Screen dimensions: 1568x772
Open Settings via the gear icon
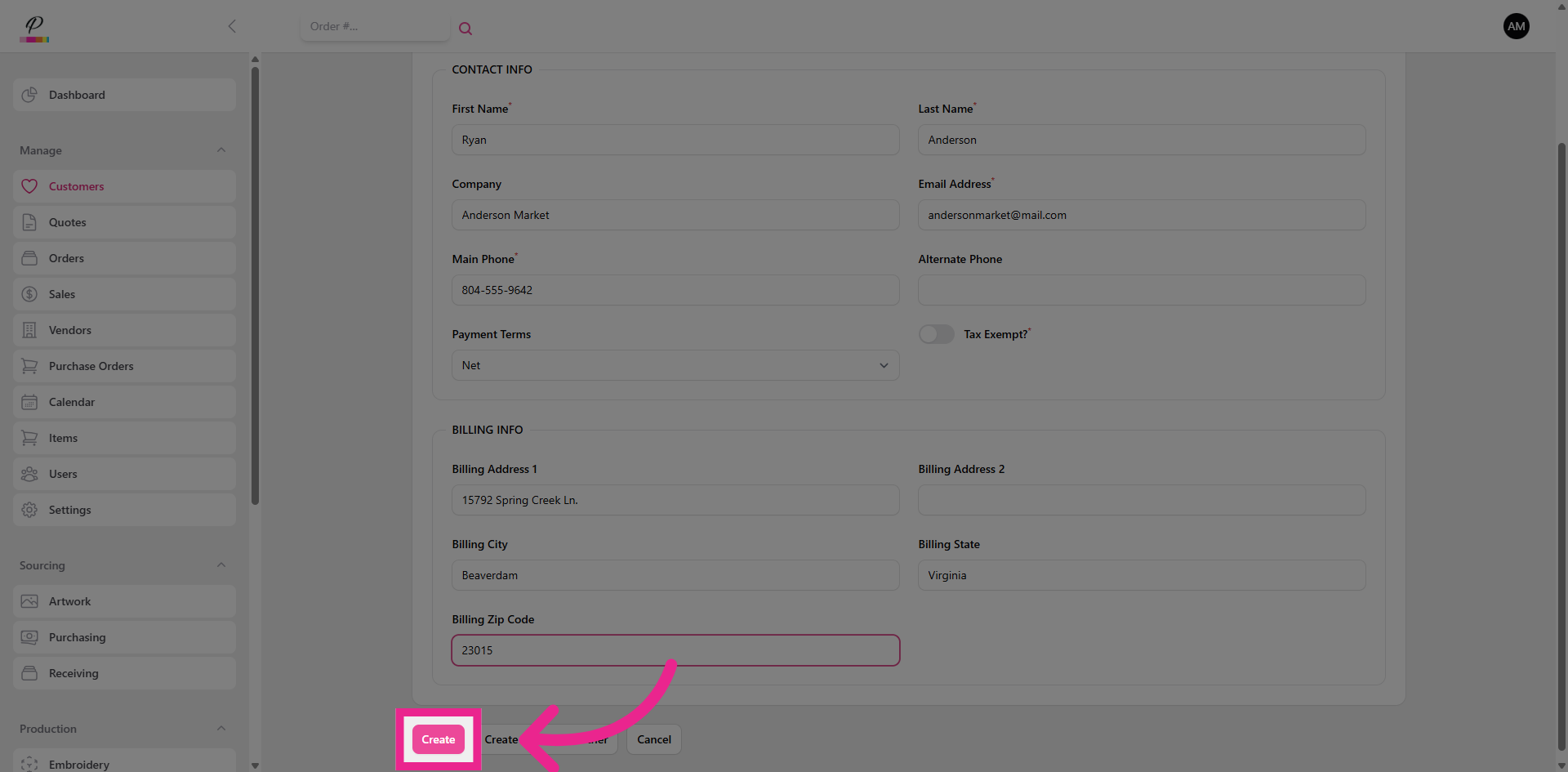point(29,510)
